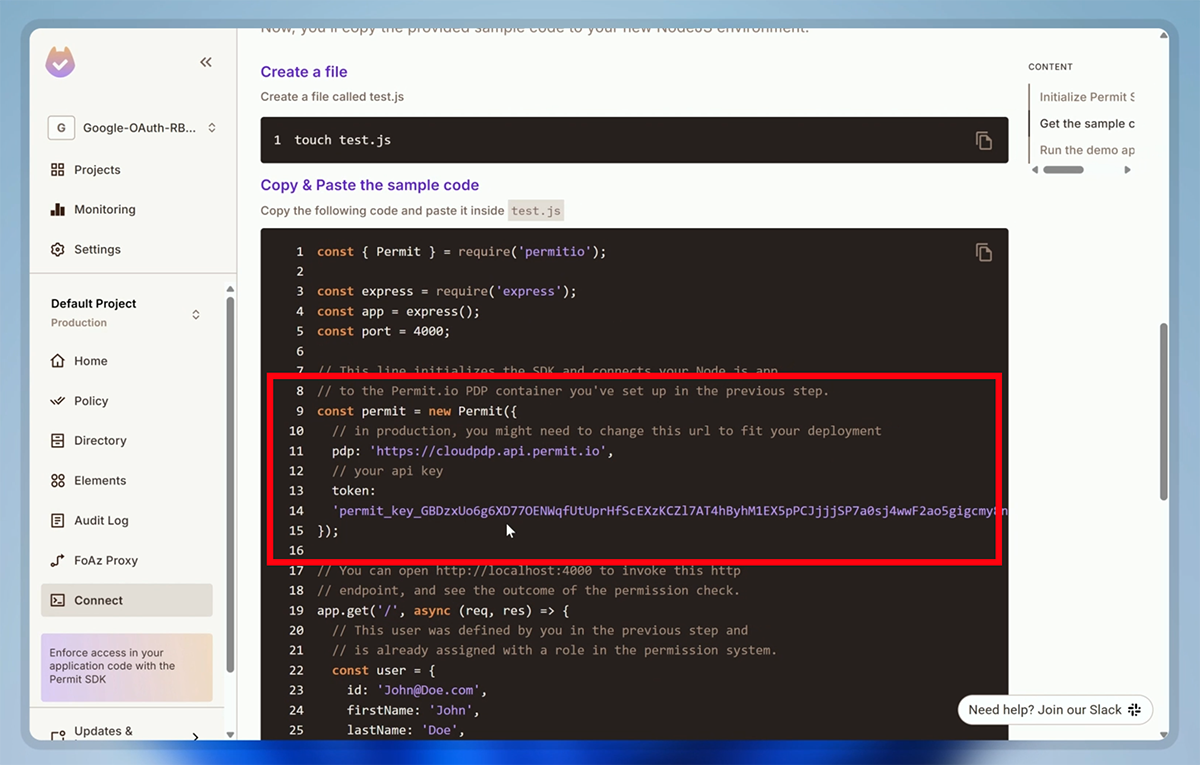Click the Projects grid icon
The height and width of the screenshot is (765, 1200).
58,170
